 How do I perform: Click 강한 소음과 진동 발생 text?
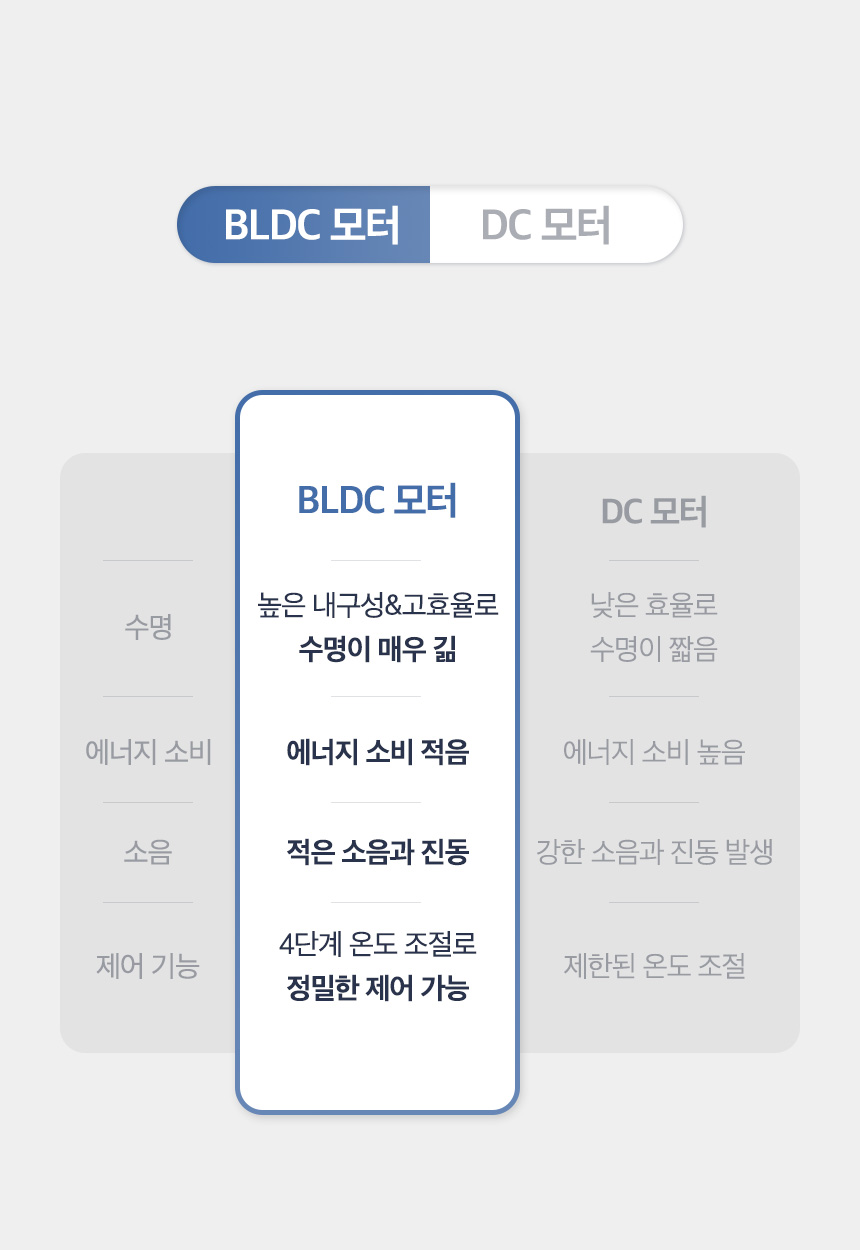(654, 852)
